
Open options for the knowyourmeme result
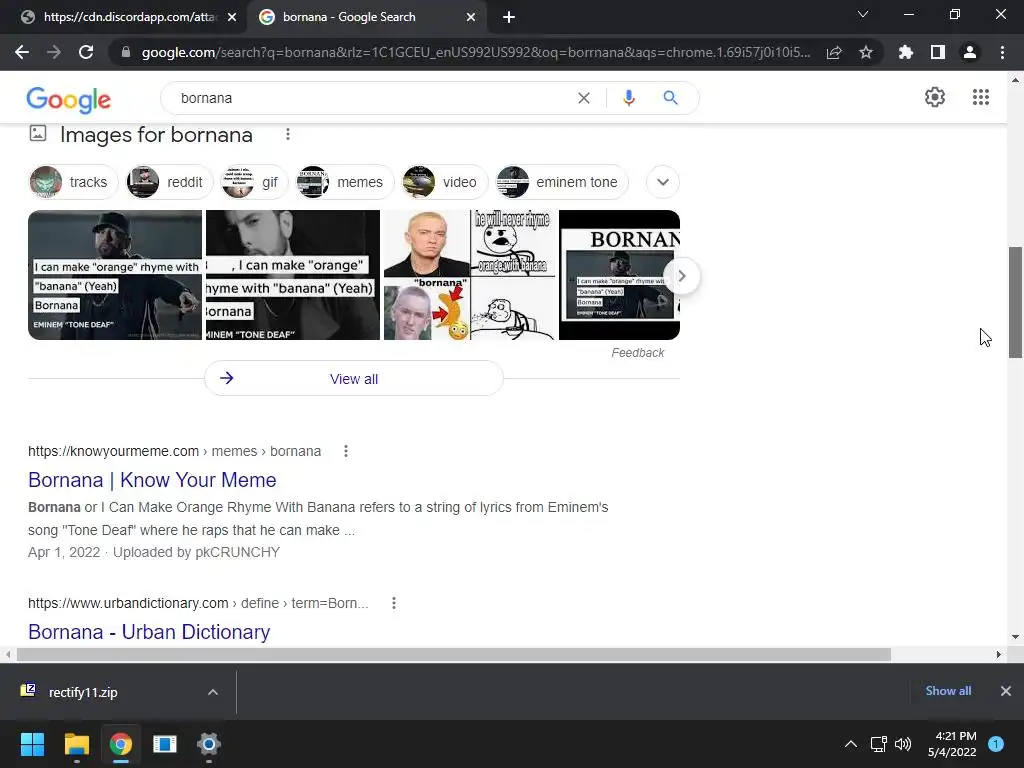click(x=345, y=451)
